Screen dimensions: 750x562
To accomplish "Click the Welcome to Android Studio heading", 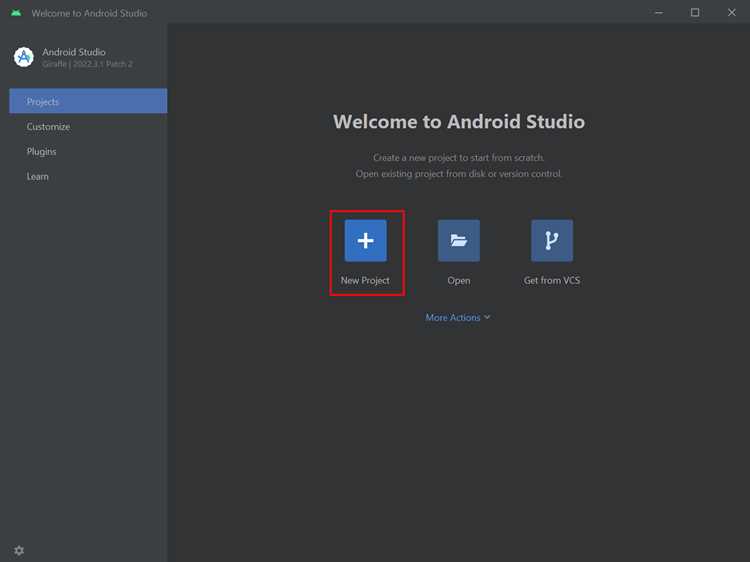I will [459, 121].
